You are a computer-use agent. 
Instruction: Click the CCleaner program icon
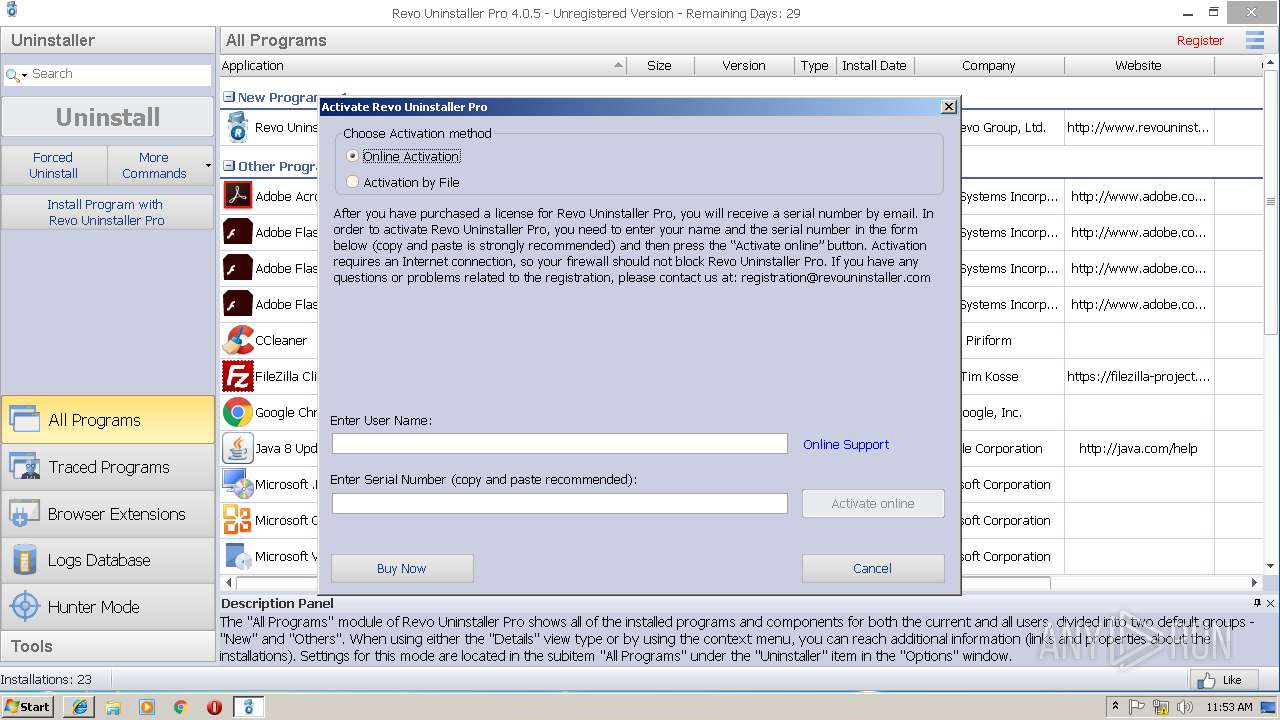(x=238, y=340)
